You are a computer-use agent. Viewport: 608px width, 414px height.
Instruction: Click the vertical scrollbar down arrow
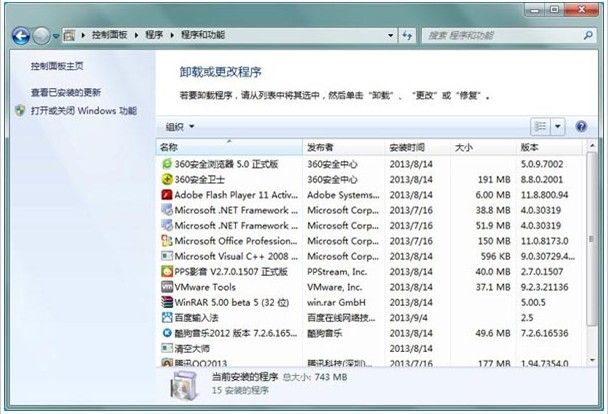tap(592, 360)
